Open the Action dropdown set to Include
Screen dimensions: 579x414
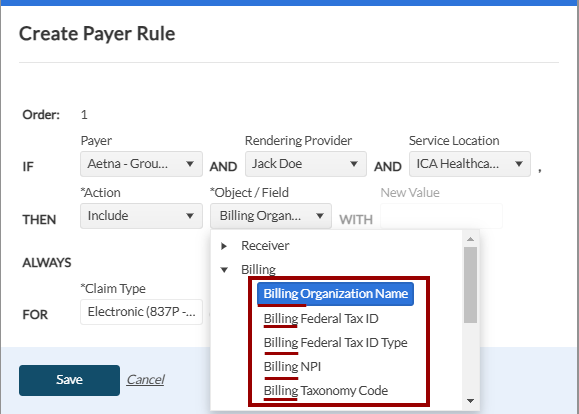(141, 216)
